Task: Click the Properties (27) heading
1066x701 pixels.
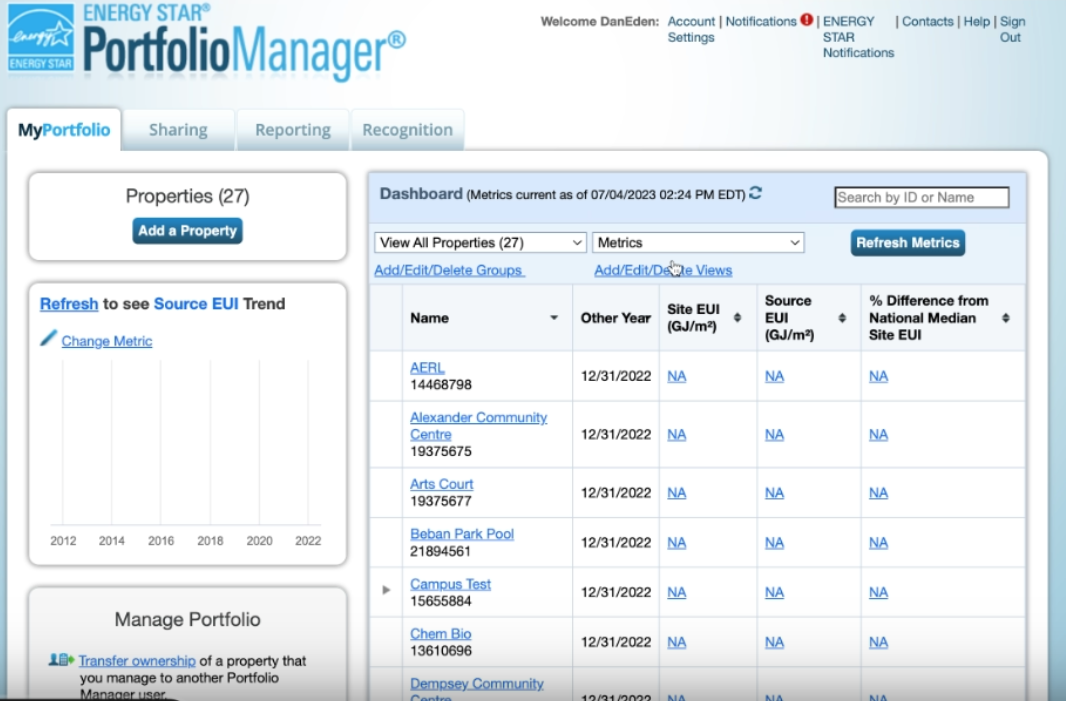Action: 188,196
